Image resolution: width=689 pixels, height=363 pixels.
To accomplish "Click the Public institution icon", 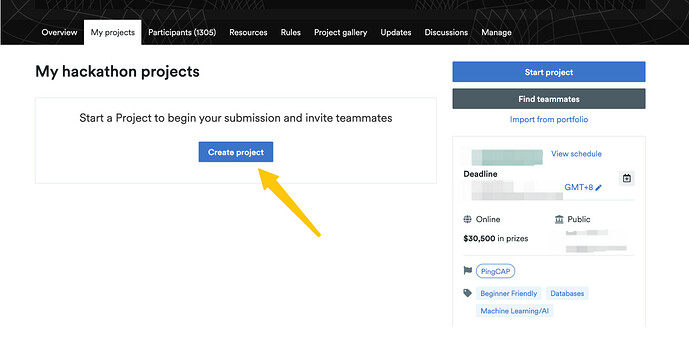I will pos(559,219).
